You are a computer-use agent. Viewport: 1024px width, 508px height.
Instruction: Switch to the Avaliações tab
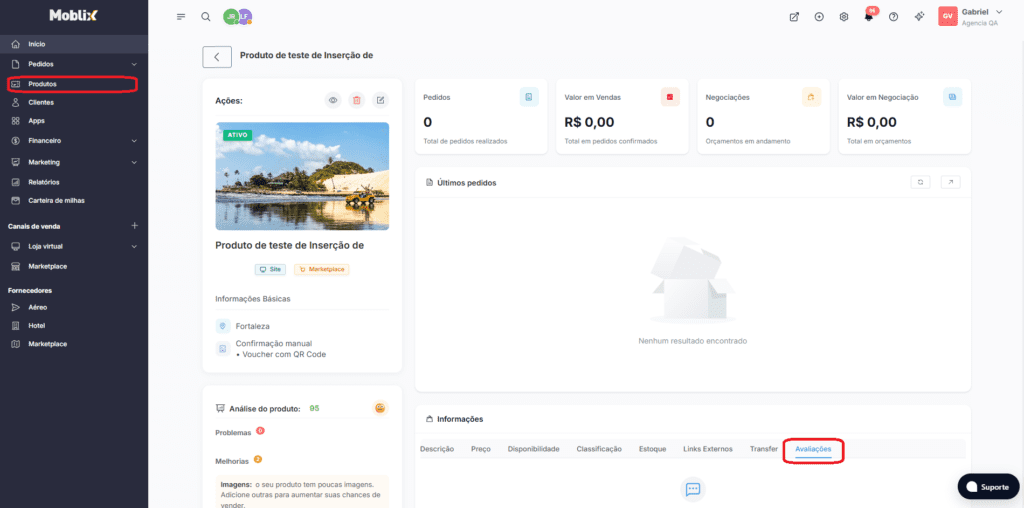click(x=813, y=449)
